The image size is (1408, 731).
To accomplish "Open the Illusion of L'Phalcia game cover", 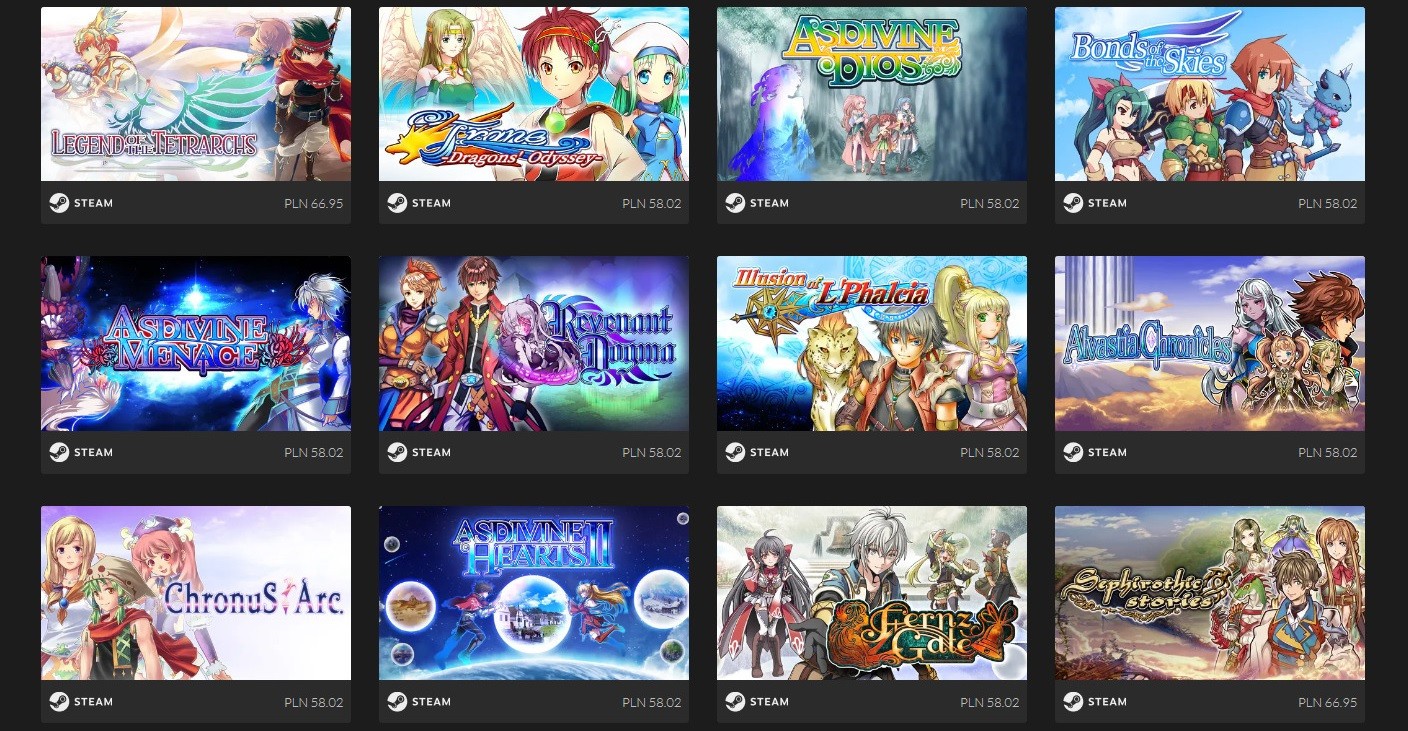I will click(872, 343).
